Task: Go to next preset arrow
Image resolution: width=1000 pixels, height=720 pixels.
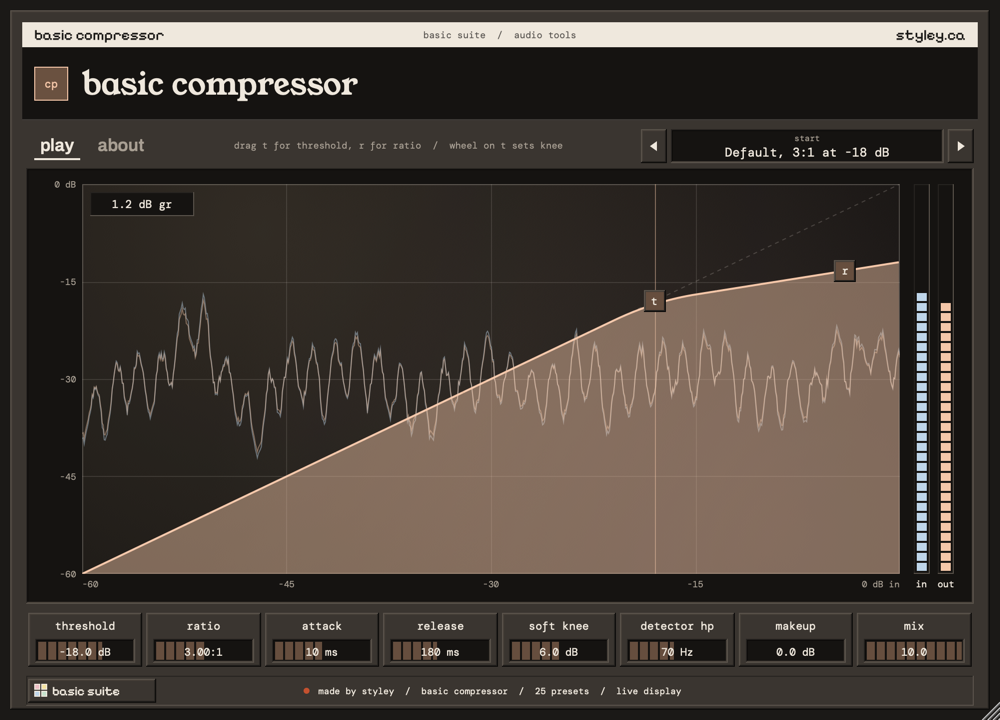Action: click(x=960, y=146)
